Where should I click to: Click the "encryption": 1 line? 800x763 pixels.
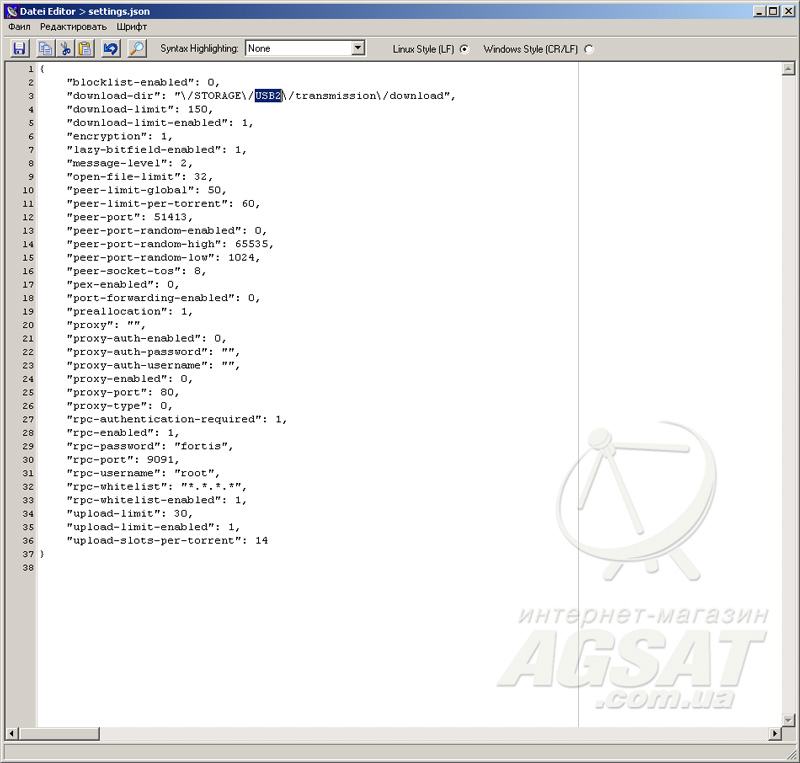(x=119, y=136)
